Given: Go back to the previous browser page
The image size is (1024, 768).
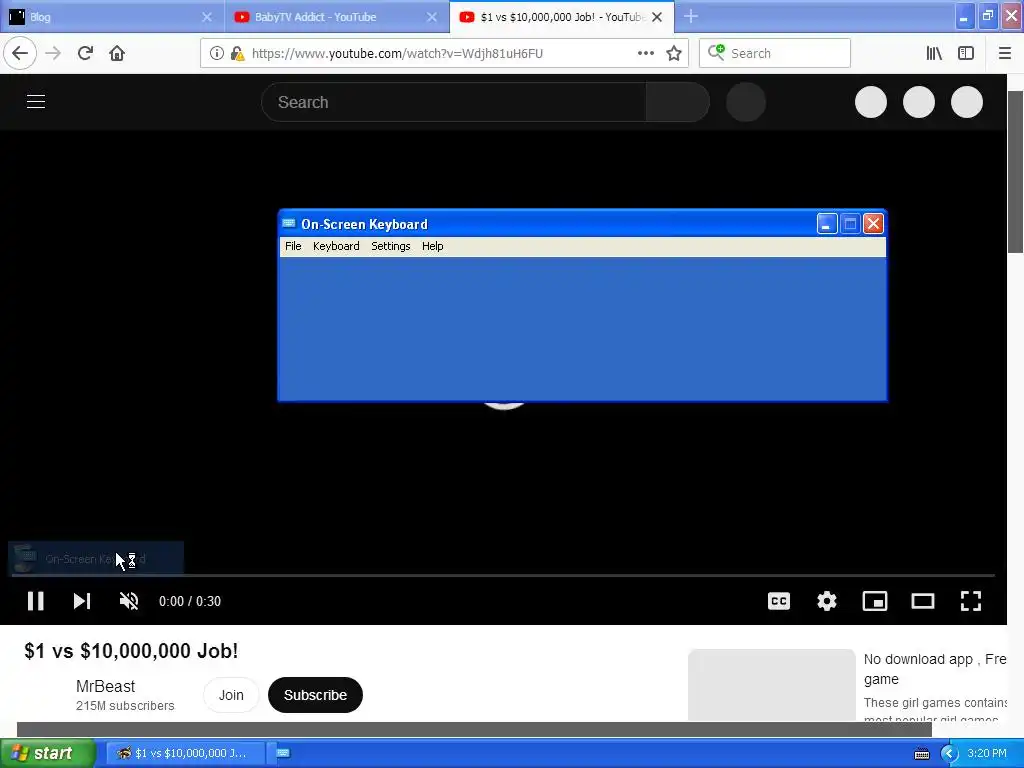Looking at the screenshot, I should [x=20, y=54].
